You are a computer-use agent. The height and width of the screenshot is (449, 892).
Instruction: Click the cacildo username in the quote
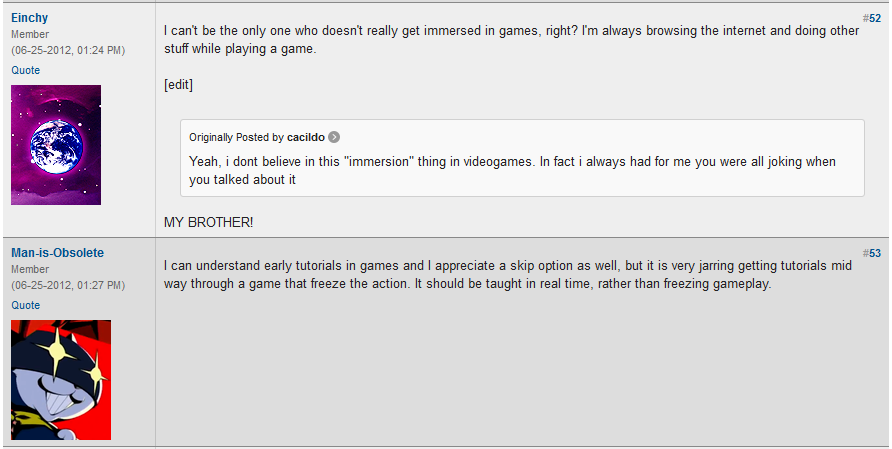point(305,137)
